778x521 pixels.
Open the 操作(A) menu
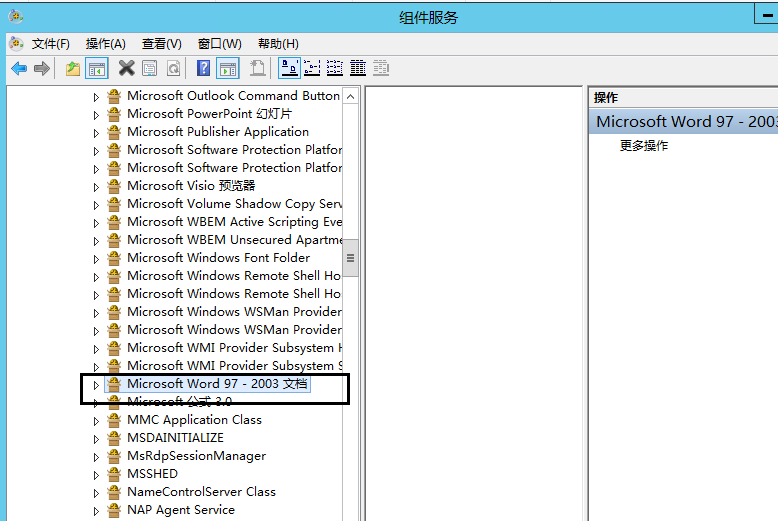106,44
